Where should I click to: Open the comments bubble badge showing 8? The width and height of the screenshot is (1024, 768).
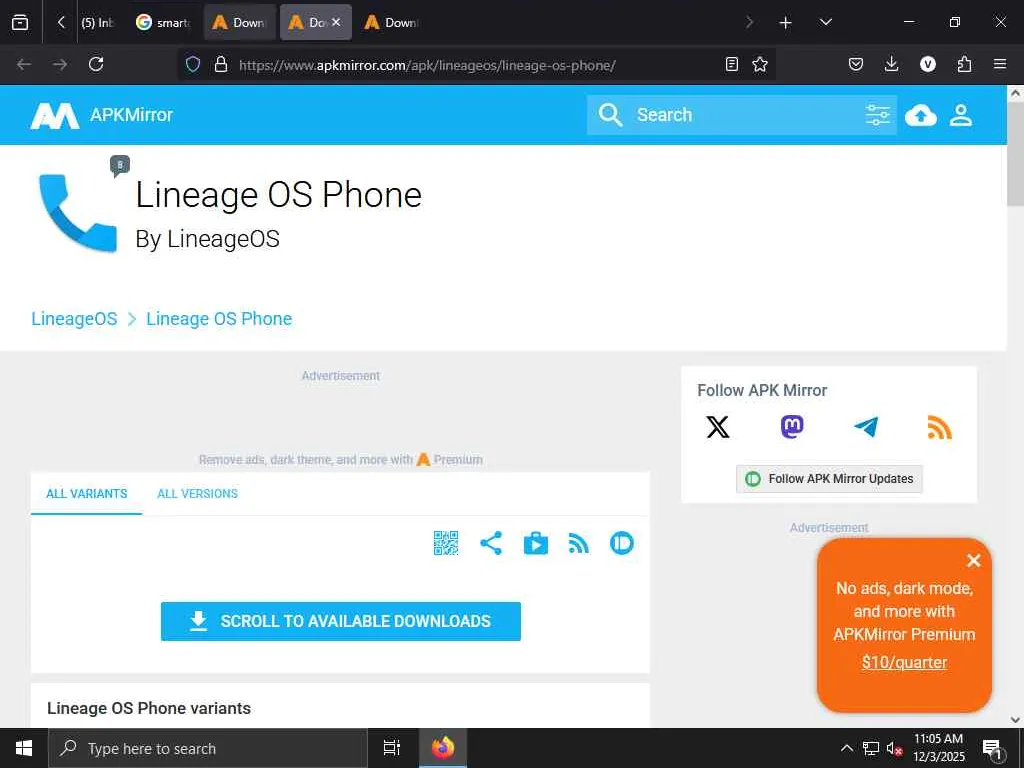click(x=120, y=166)
